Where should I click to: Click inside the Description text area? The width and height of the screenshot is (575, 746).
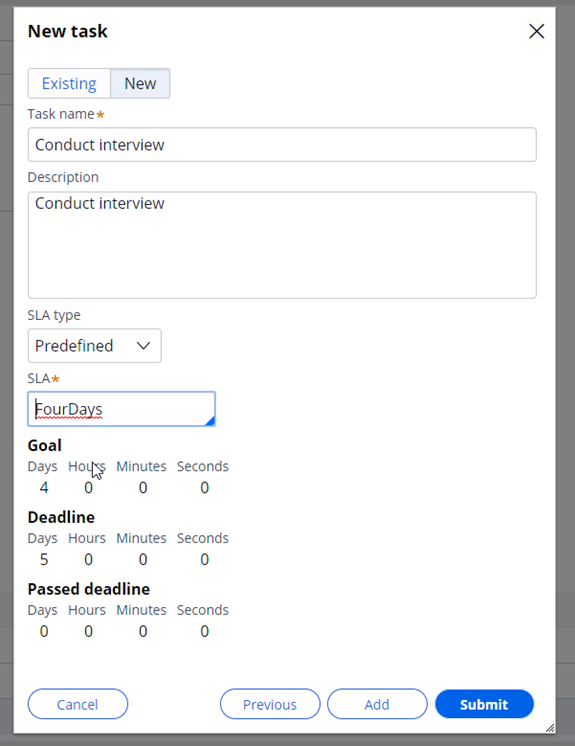tap(282, 245)
